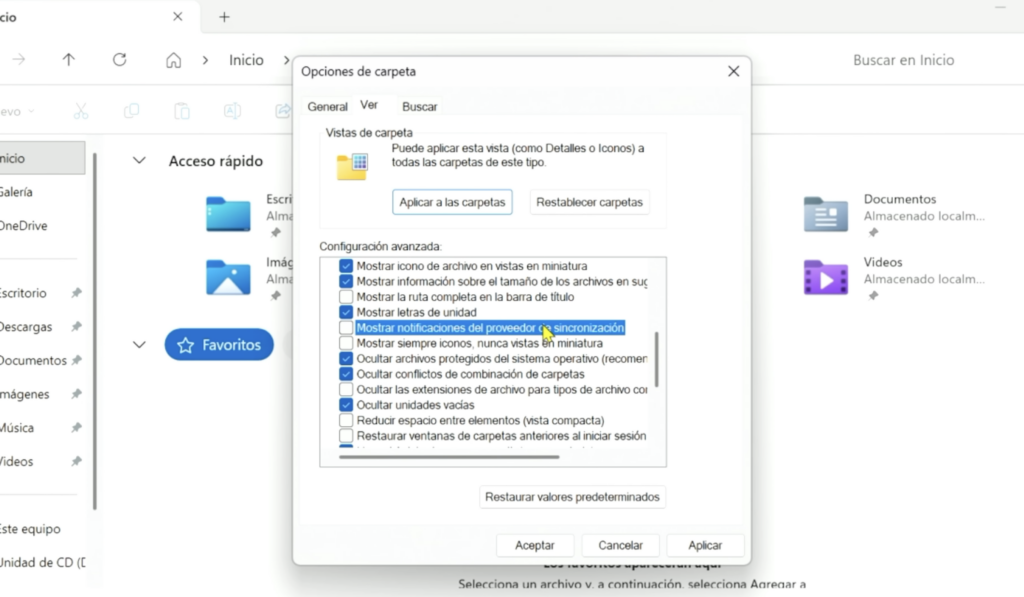
Task: Click pin icon beside Música in sidebar
Action: 76,428
